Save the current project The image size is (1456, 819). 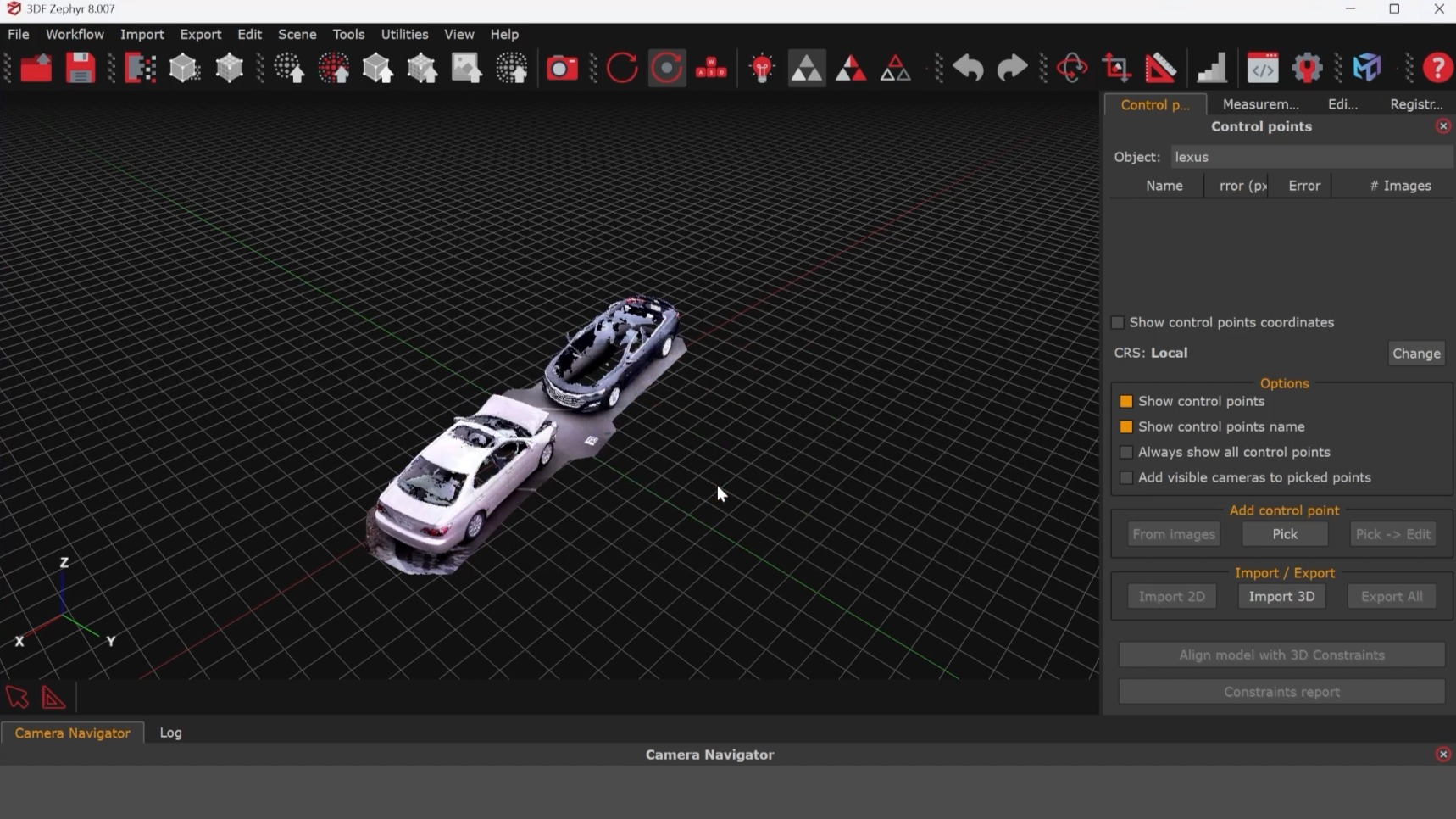[x=81, y=68]
